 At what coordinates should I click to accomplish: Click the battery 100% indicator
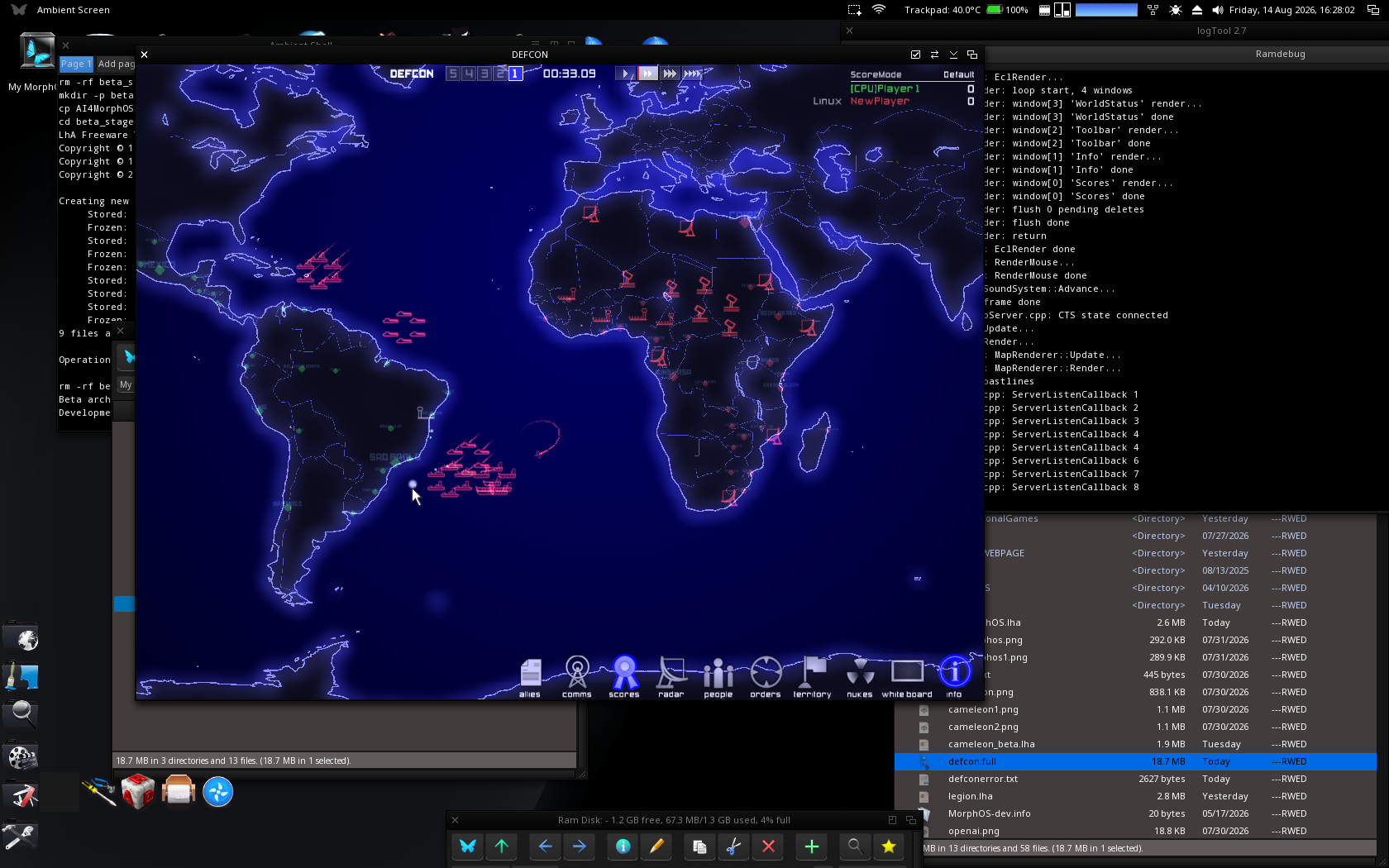click(1007, 10)
